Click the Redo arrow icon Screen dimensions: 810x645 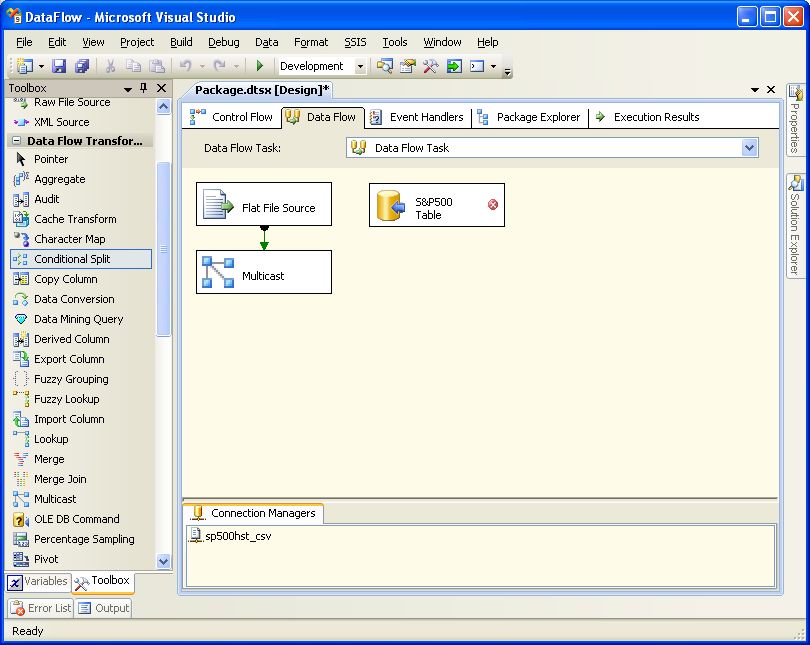(219, 66)
